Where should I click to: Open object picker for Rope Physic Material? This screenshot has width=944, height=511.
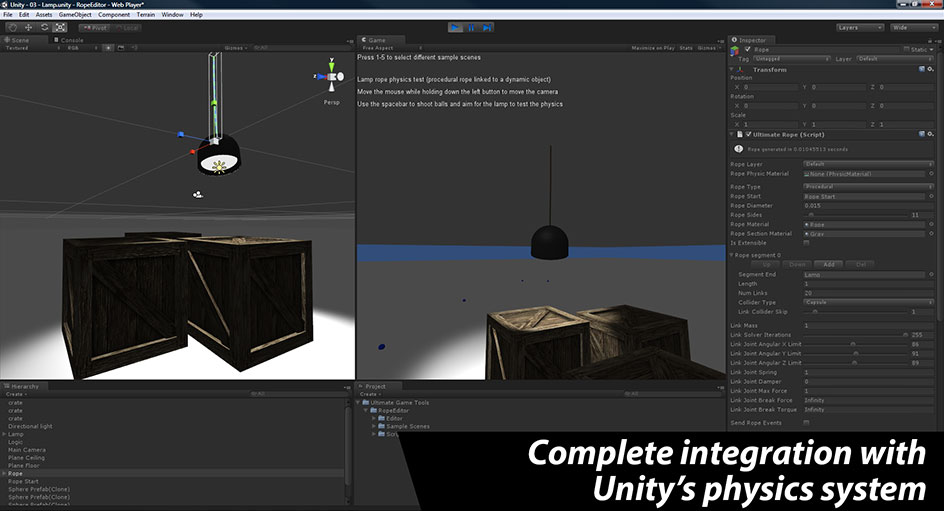(931, 174)
